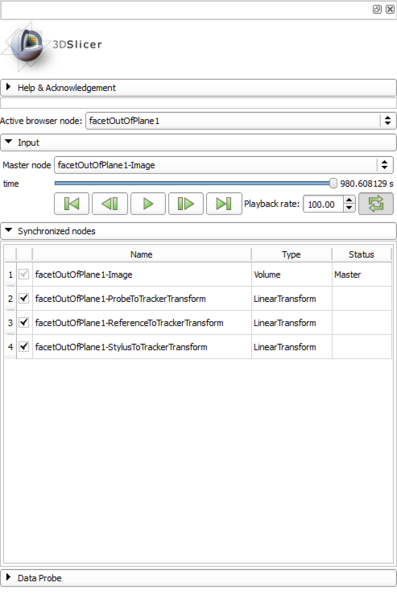Click the facetOutOfPlane1-Image row checkbox
397x599 pixels.
coord(24,274)
